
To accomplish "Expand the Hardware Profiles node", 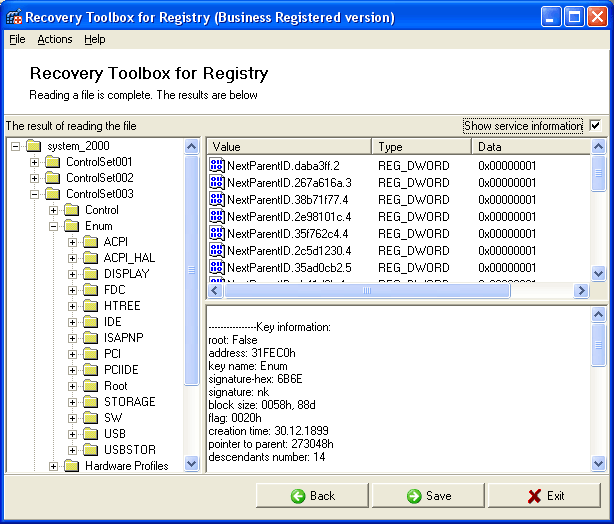I will click(x=54, y=466).
